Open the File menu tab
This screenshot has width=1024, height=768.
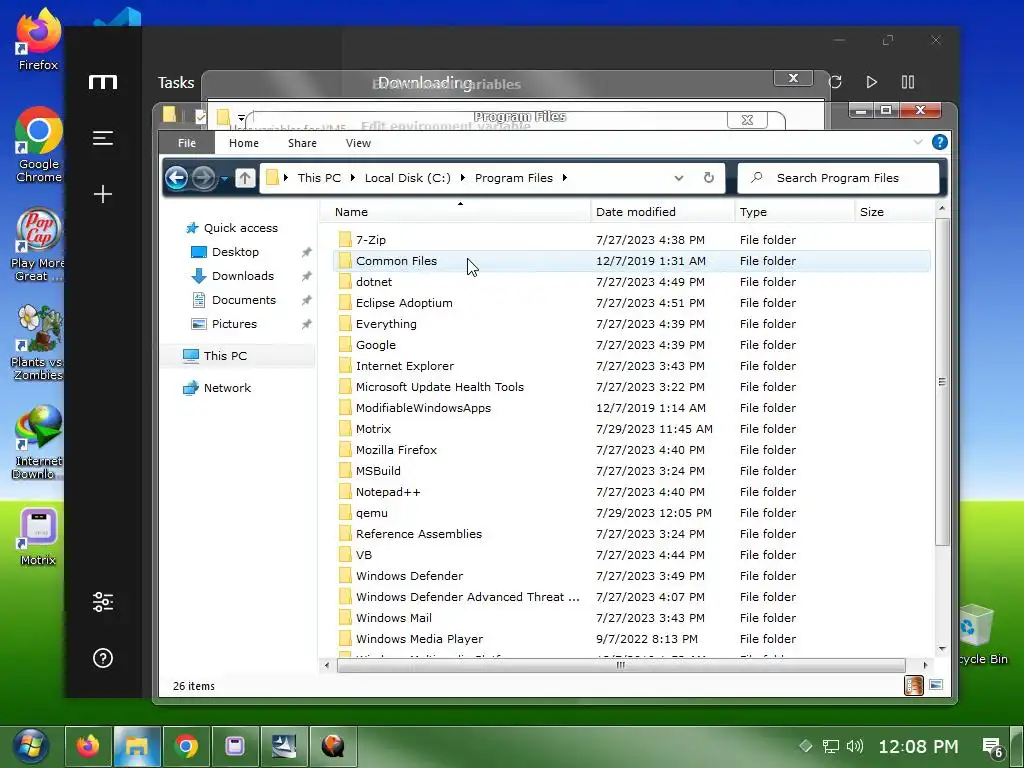tap(187, 143)
